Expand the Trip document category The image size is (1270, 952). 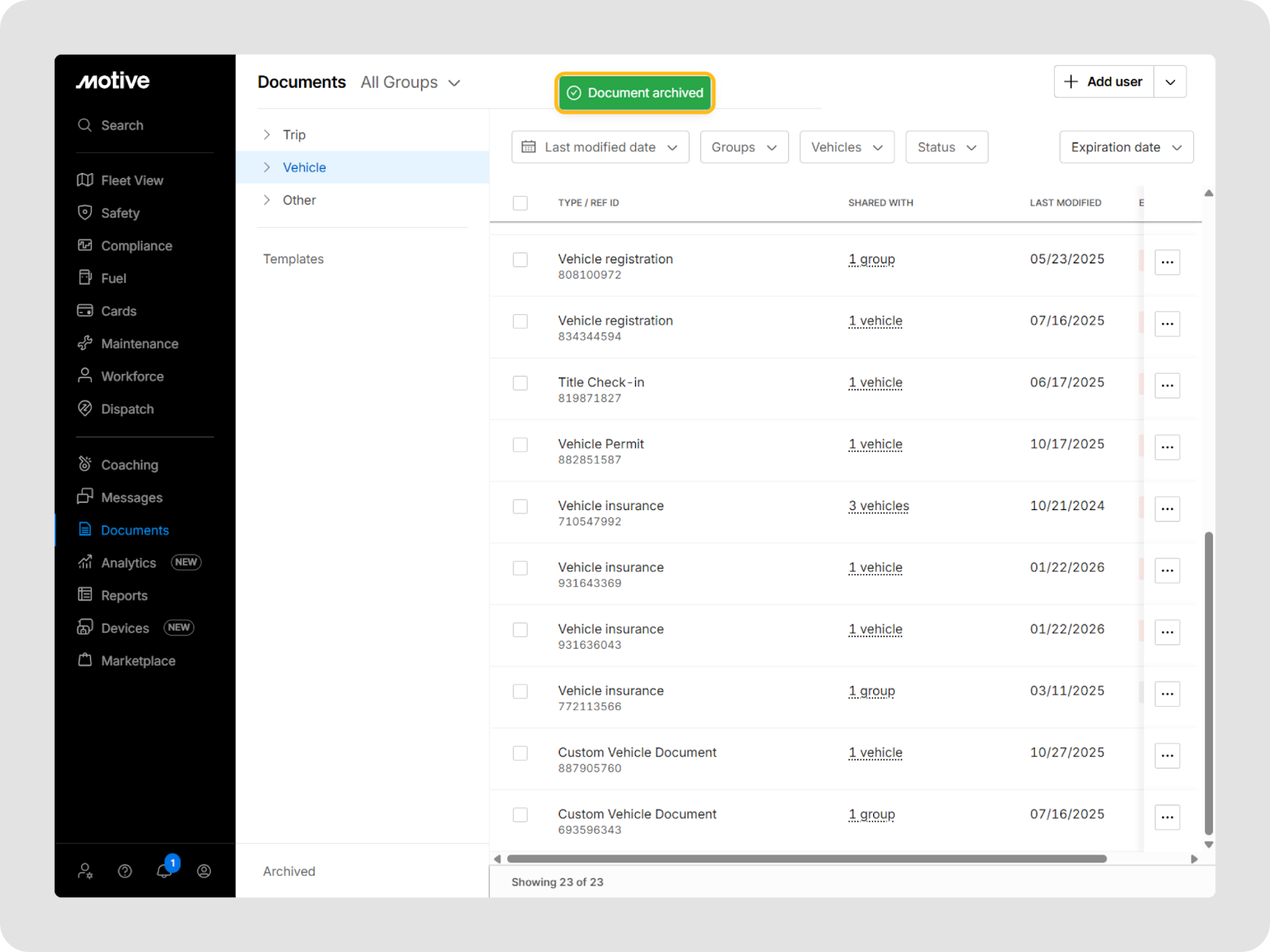click(x=267, y=135)
